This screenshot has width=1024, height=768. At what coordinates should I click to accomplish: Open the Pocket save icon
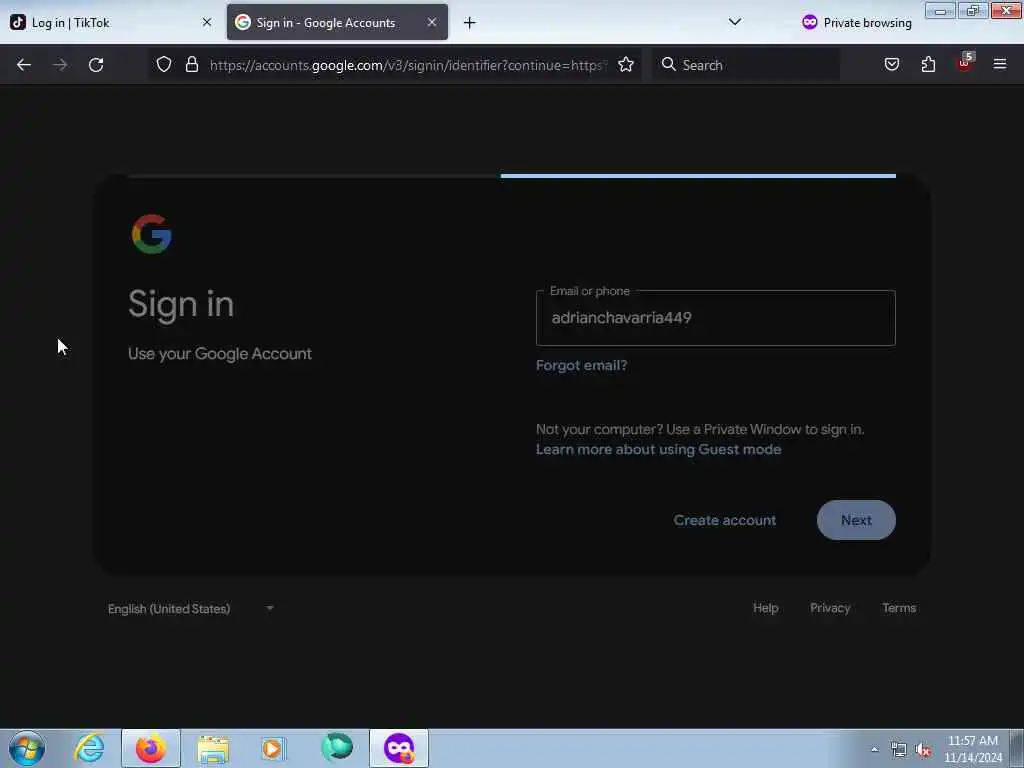pyautogui.click(x=891, y=64)
